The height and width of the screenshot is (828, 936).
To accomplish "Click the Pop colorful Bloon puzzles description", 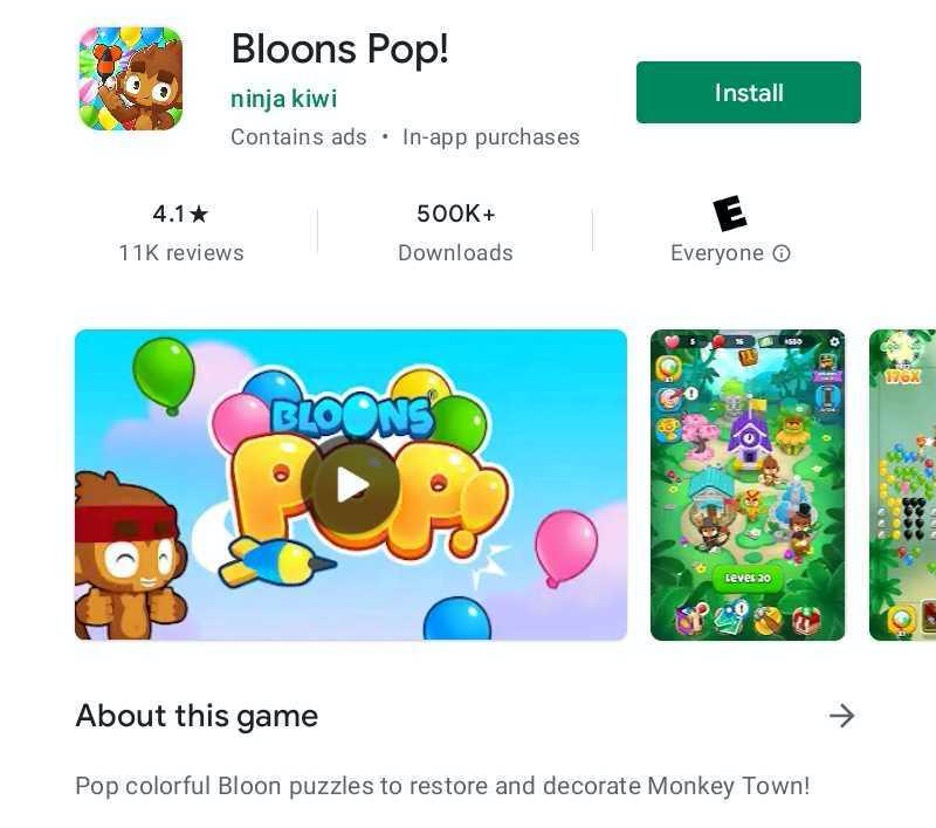I will [x=442, y=786].
